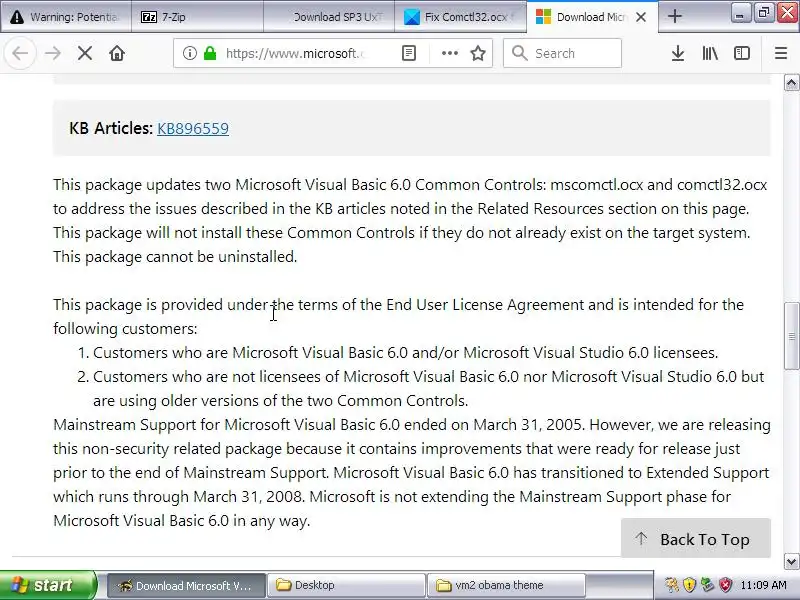This screenshot has height=600, width=800.
Task: Open the downloads panel
Action: [x=678, y=53]
